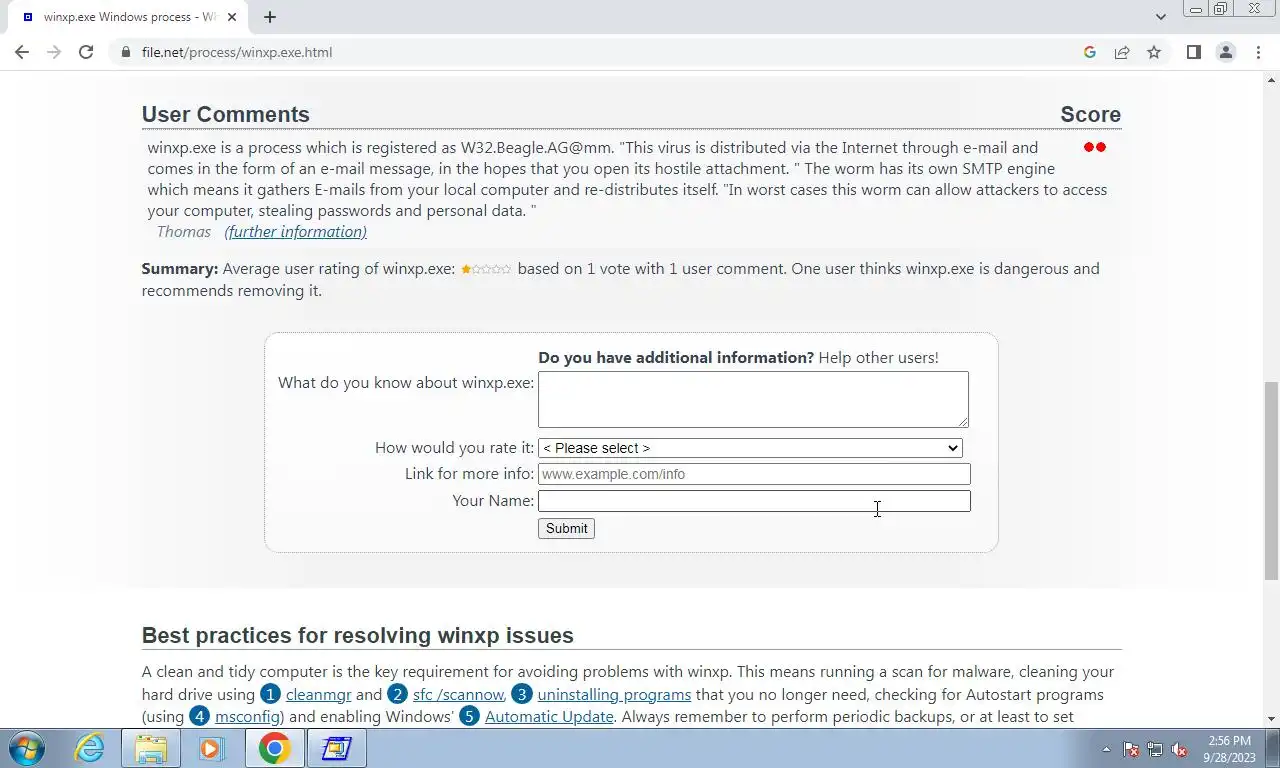Click the 'Best practices for resolving winxp issues' heading
Viewport: 1280px width, 768px height.
[358, 636]
